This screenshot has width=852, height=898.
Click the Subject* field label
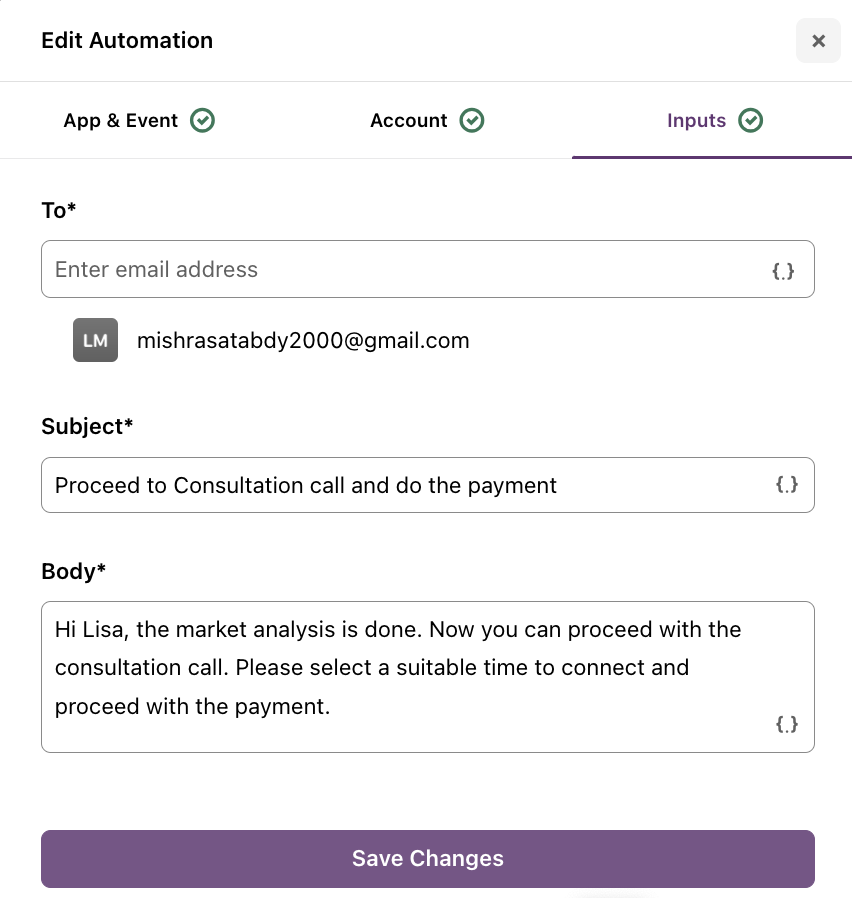pos(87,427)
